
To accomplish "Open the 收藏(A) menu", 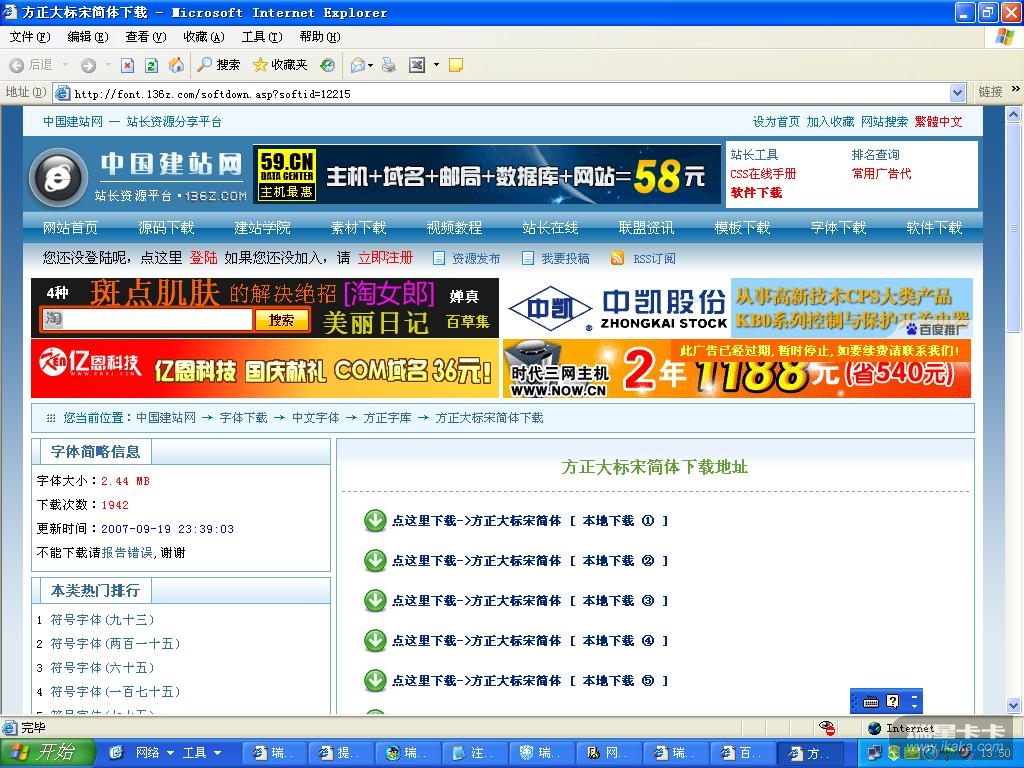I will [x=204, y=37].
